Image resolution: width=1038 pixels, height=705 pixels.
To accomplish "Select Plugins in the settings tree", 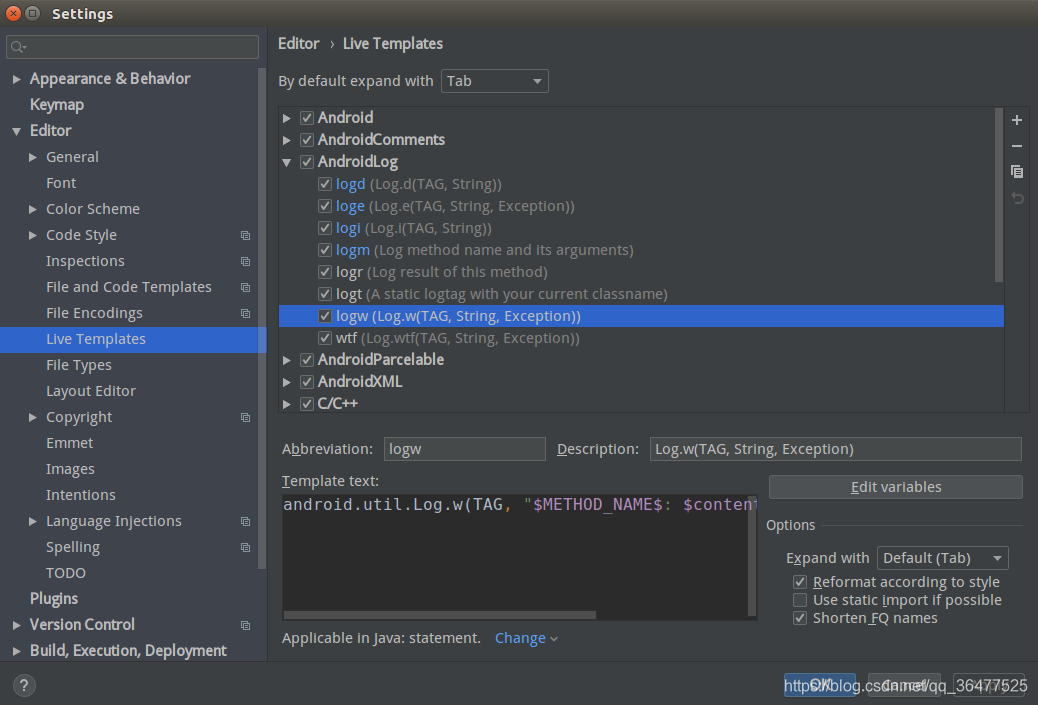I will click(54, 598).
